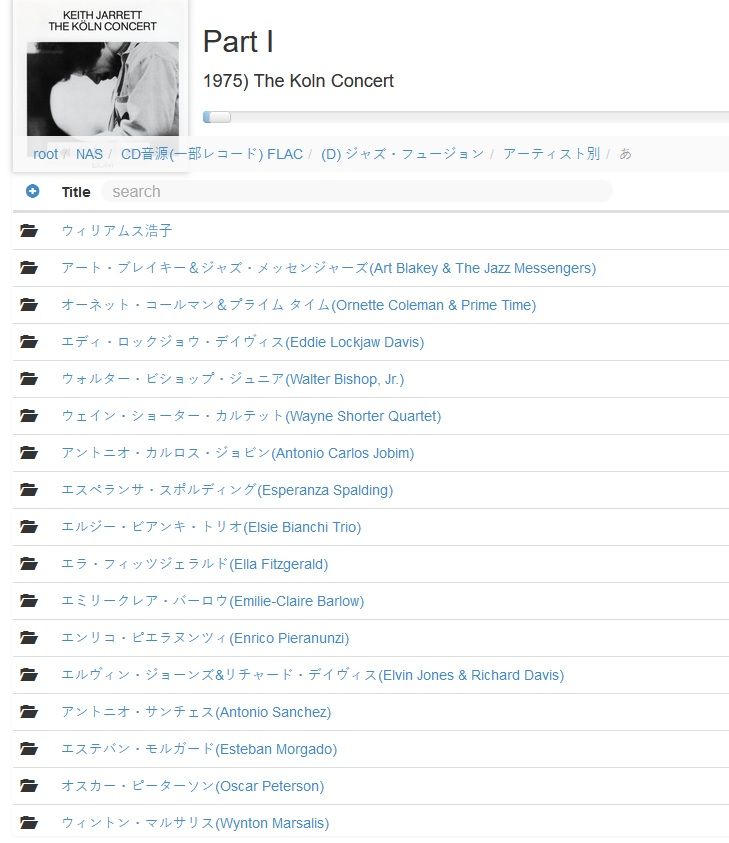Go to root in the breadcrumb

click(45, 154)
